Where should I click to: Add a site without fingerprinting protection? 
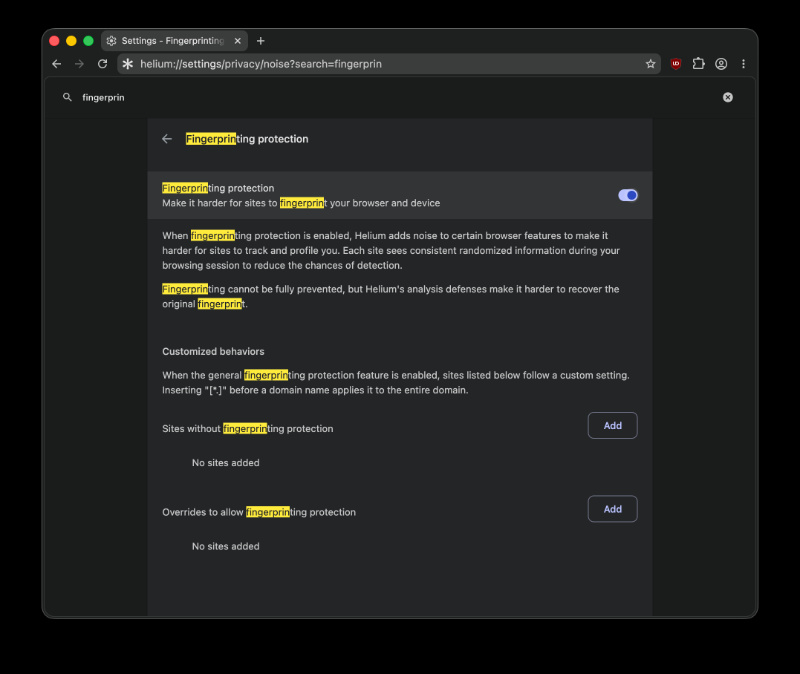click(x=612, y=426)
